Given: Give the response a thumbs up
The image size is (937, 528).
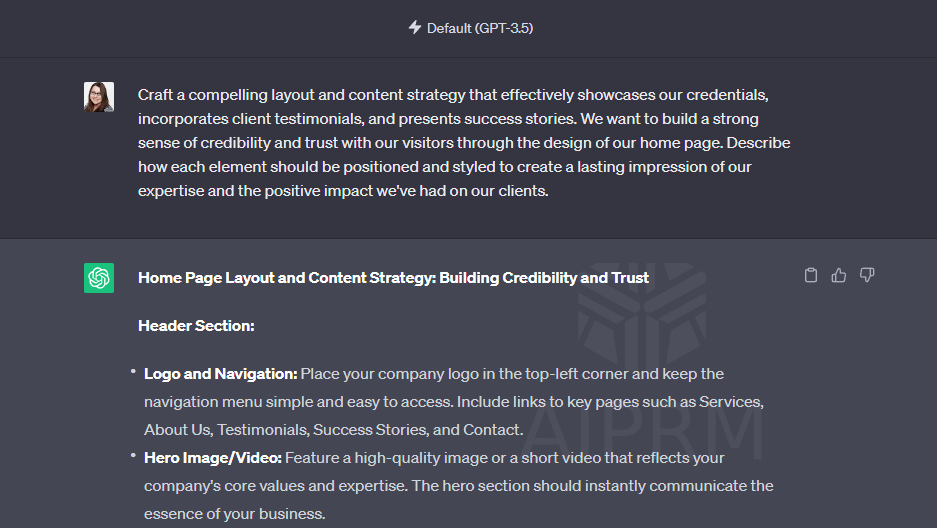Looking at the screenshot, I should (x=838, y=275).
